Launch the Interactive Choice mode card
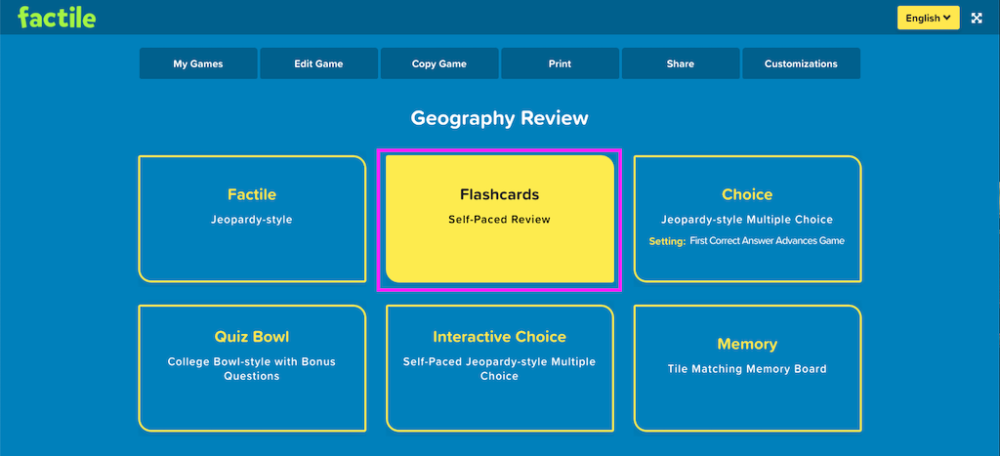Viewport: 1000px width, 456px height. point(499,367)
